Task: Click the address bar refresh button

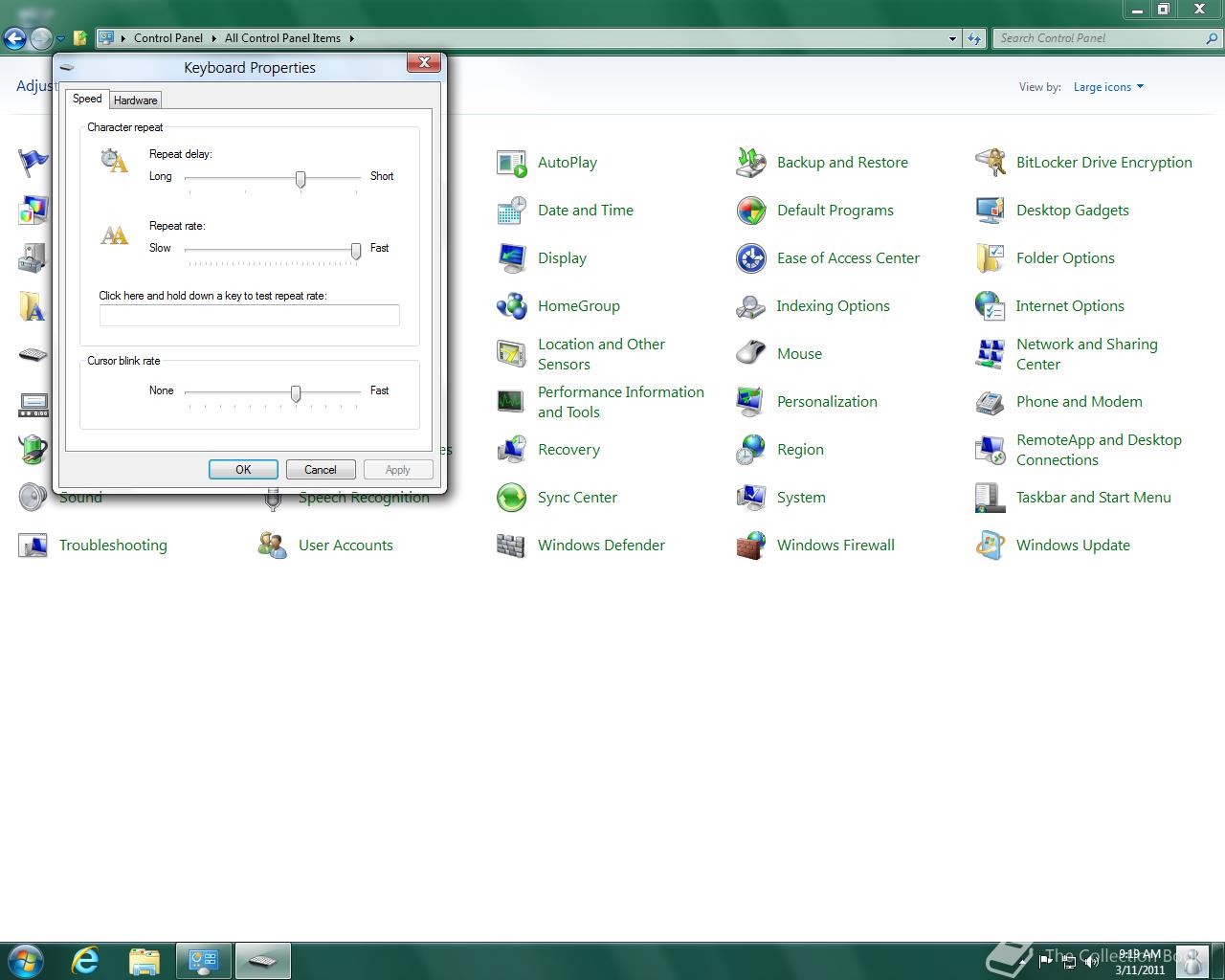Action: click(974, 38)
